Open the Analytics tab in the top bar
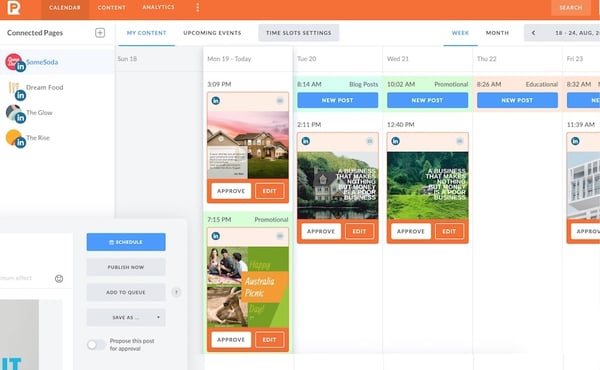Screen dimensions: 600x370 tap(158, 7)
